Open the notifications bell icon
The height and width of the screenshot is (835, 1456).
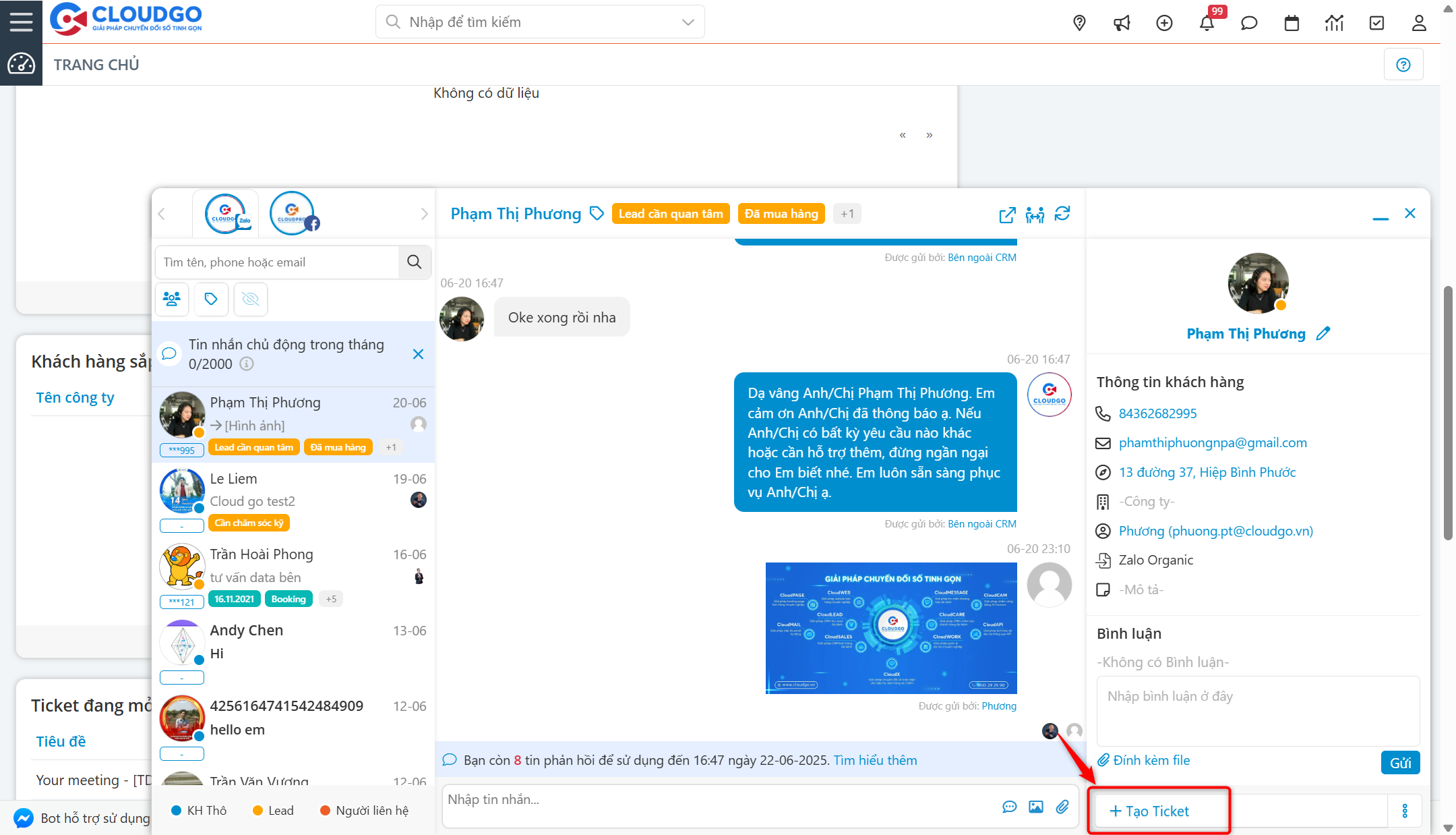click(1207, 22)
